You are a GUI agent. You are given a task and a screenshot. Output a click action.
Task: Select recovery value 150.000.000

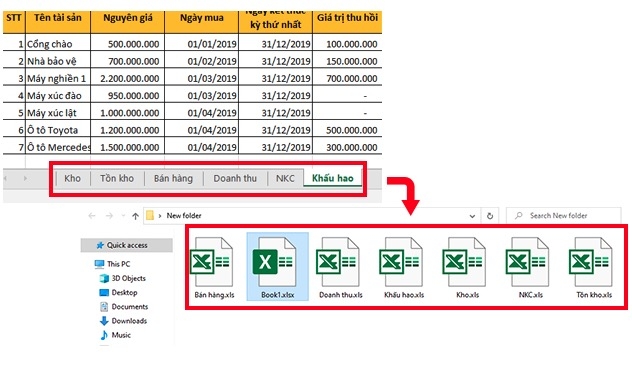click(x=347, y=61)
